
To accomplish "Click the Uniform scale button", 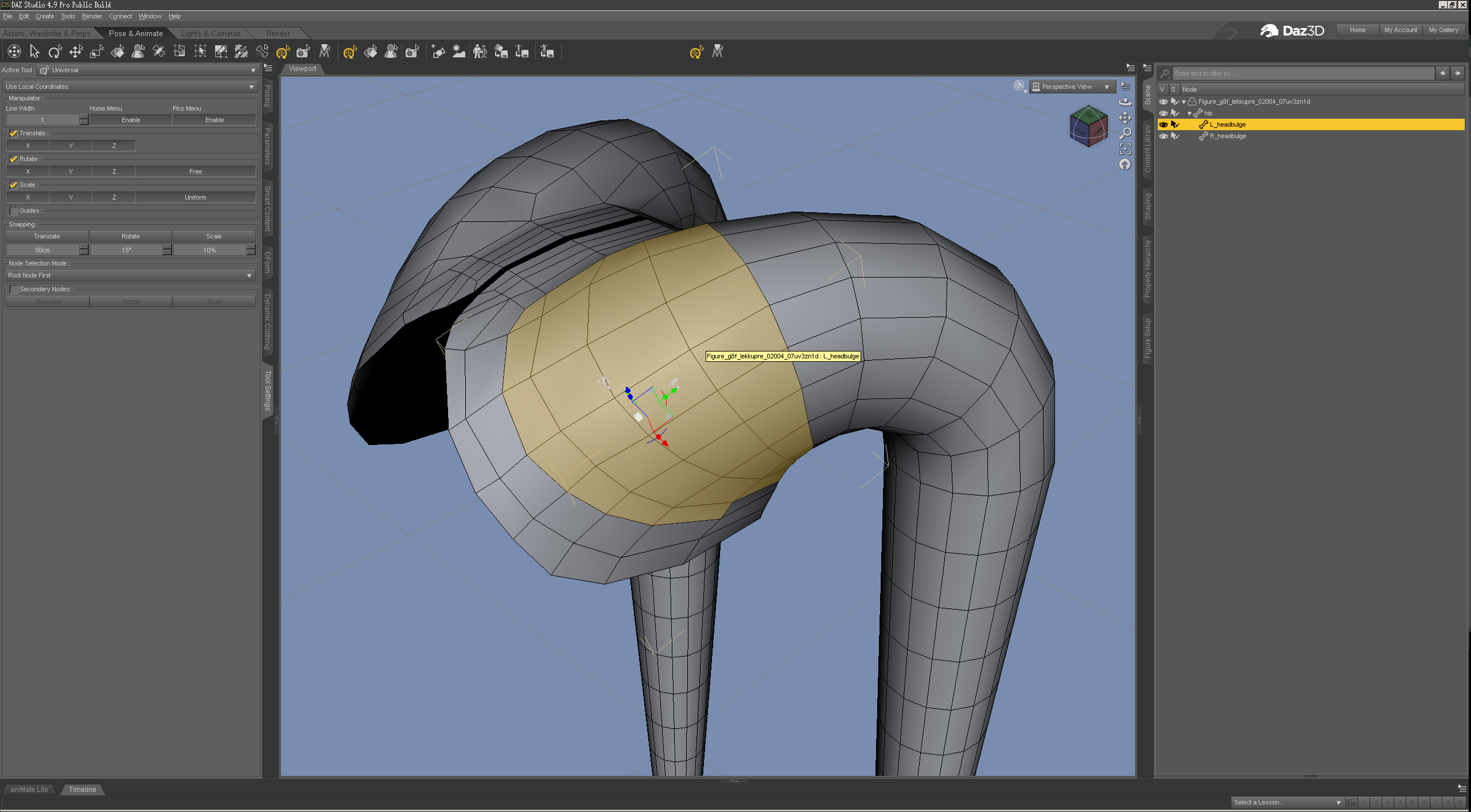I will [195, 197].
